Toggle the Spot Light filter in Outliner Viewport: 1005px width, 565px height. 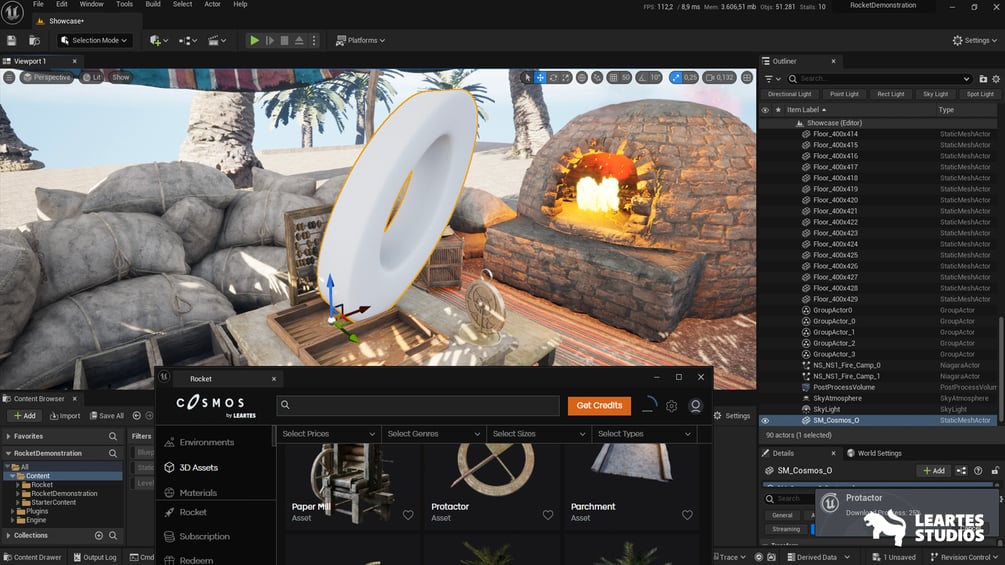click(979, 94)
